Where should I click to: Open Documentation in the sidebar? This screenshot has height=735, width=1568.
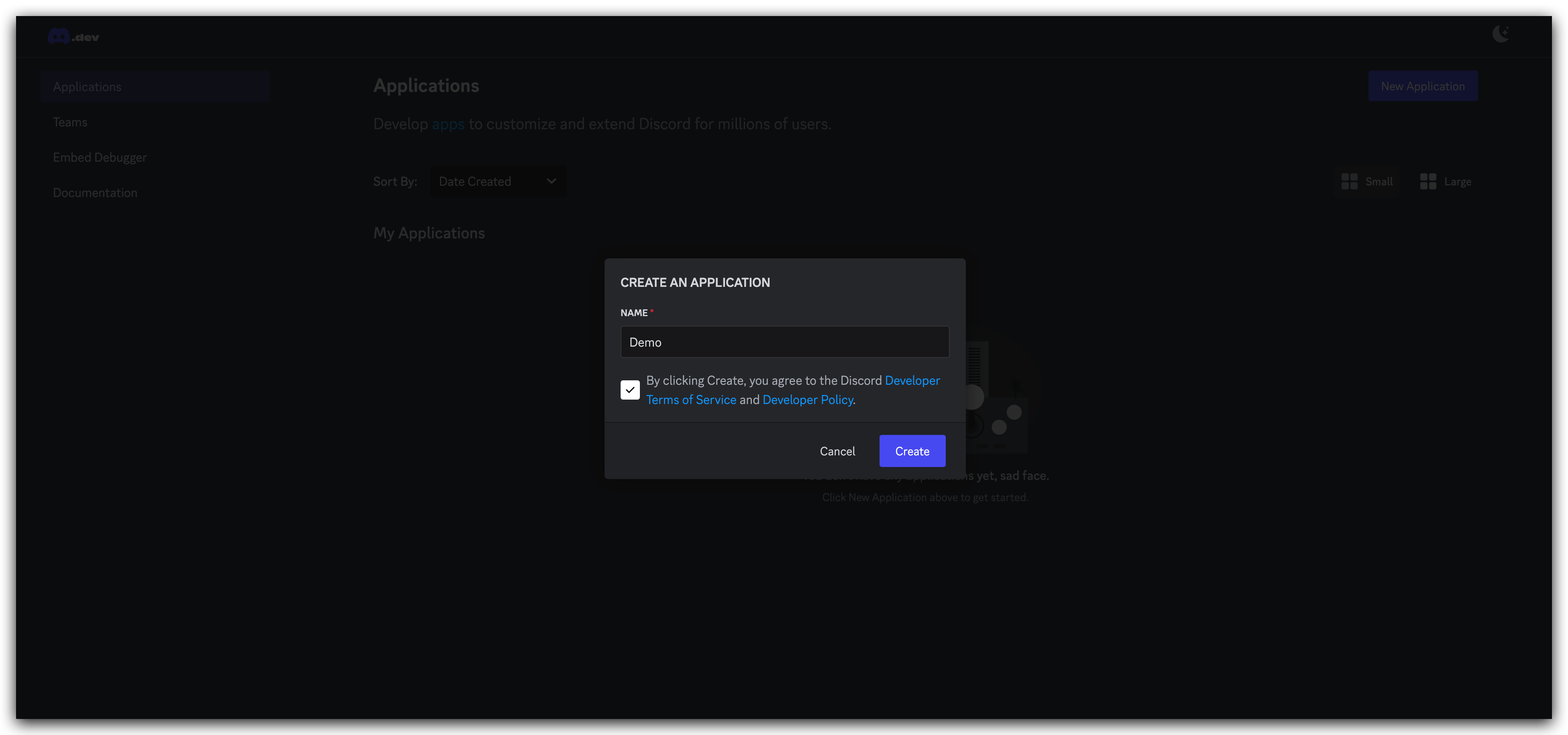coord(95,192)
